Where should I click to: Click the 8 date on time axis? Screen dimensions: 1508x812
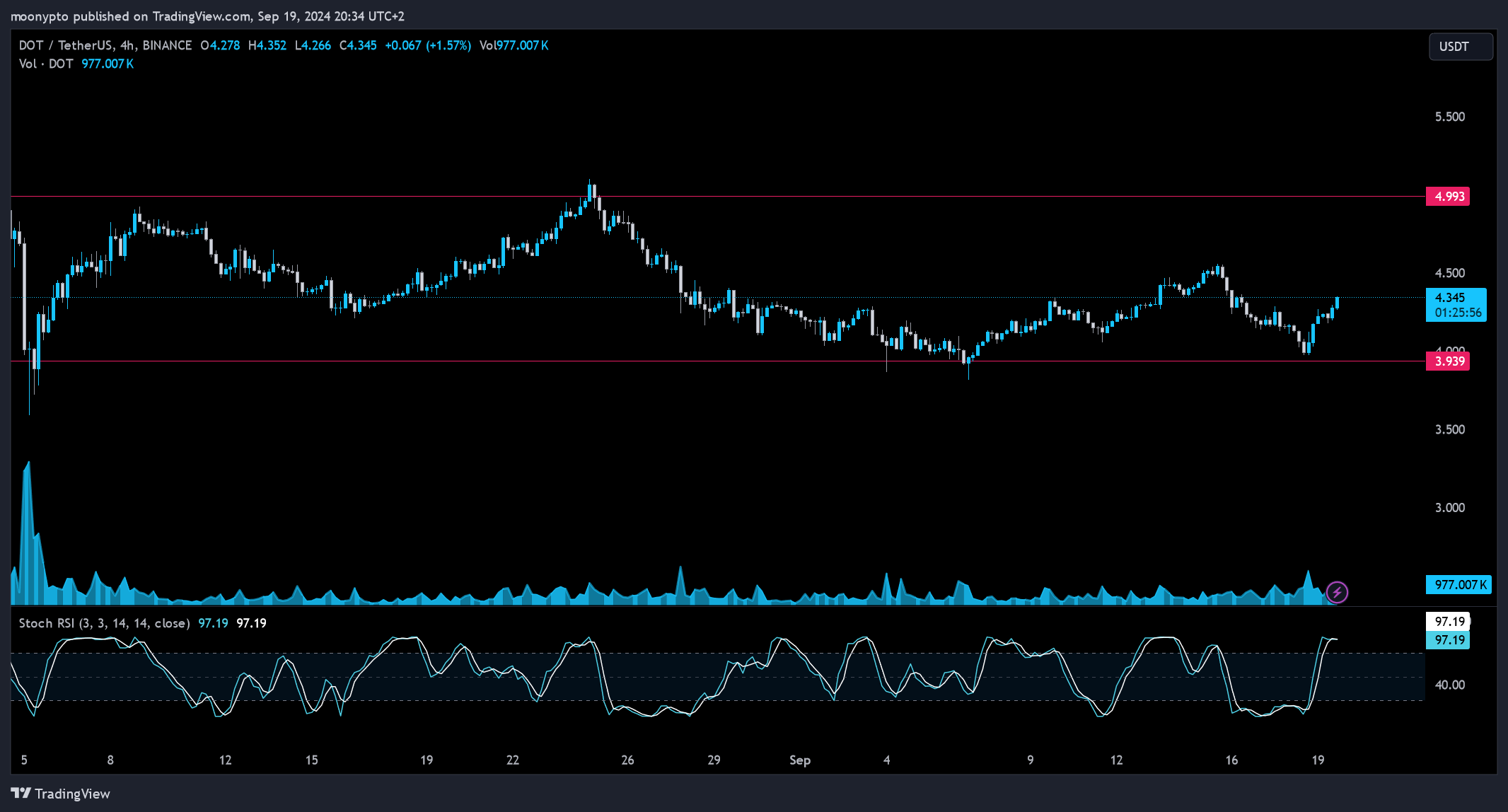tap(110, 760)
